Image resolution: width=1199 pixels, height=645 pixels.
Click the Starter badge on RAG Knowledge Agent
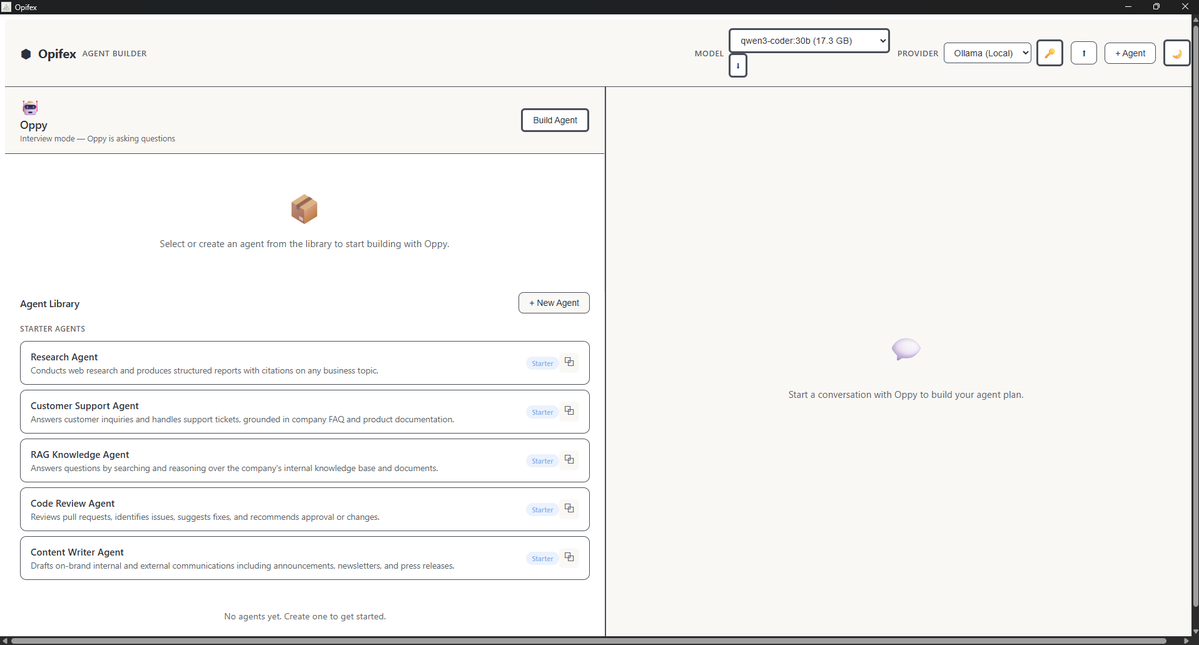click(542, 462)
